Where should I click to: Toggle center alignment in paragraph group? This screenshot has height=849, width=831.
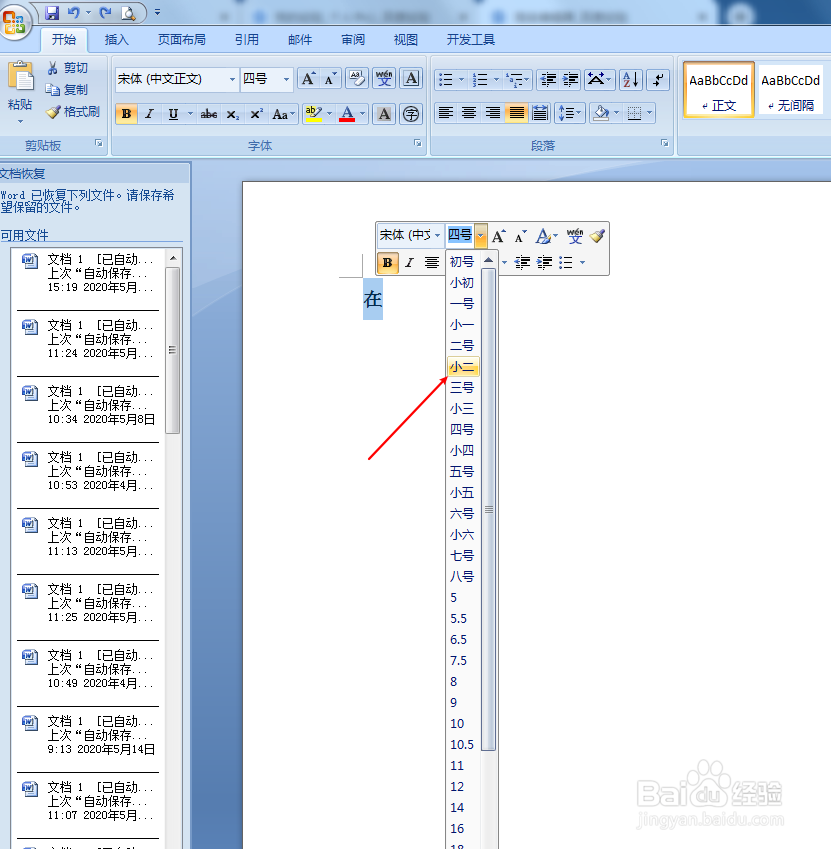[469, 114]
